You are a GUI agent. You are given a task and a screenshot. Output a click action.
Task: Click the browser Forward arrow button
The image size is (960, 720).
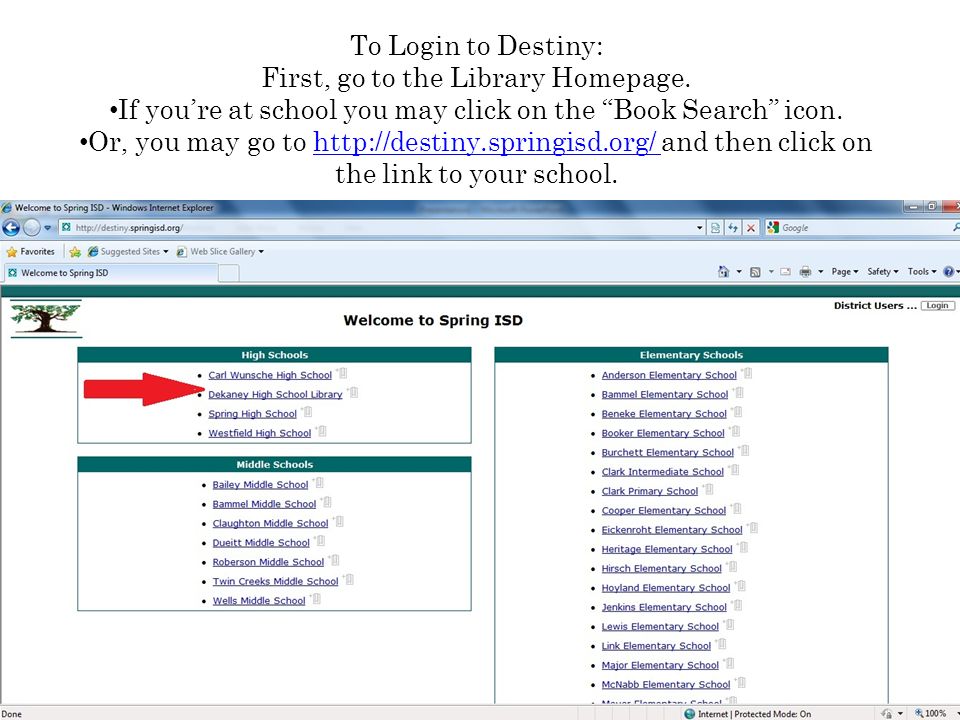(32, 228)
